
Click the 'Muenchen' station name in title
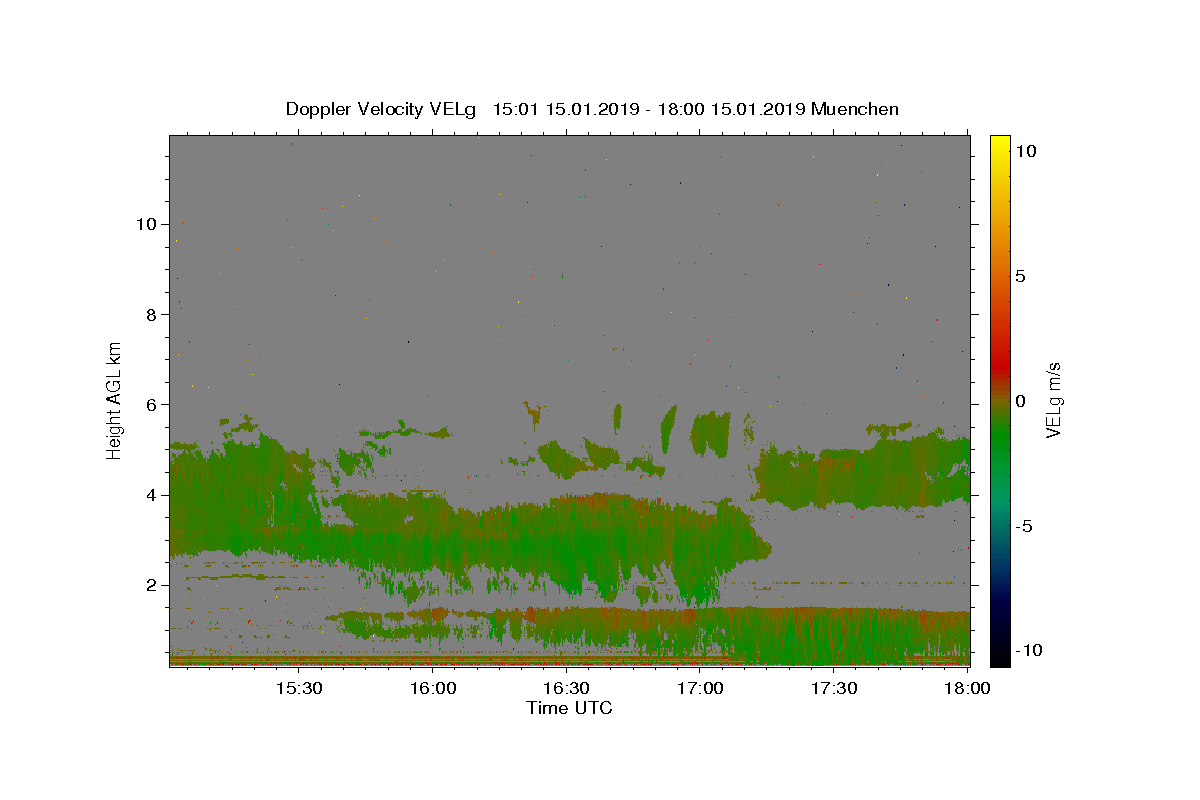pyautogui.click(x=855, y=109)
